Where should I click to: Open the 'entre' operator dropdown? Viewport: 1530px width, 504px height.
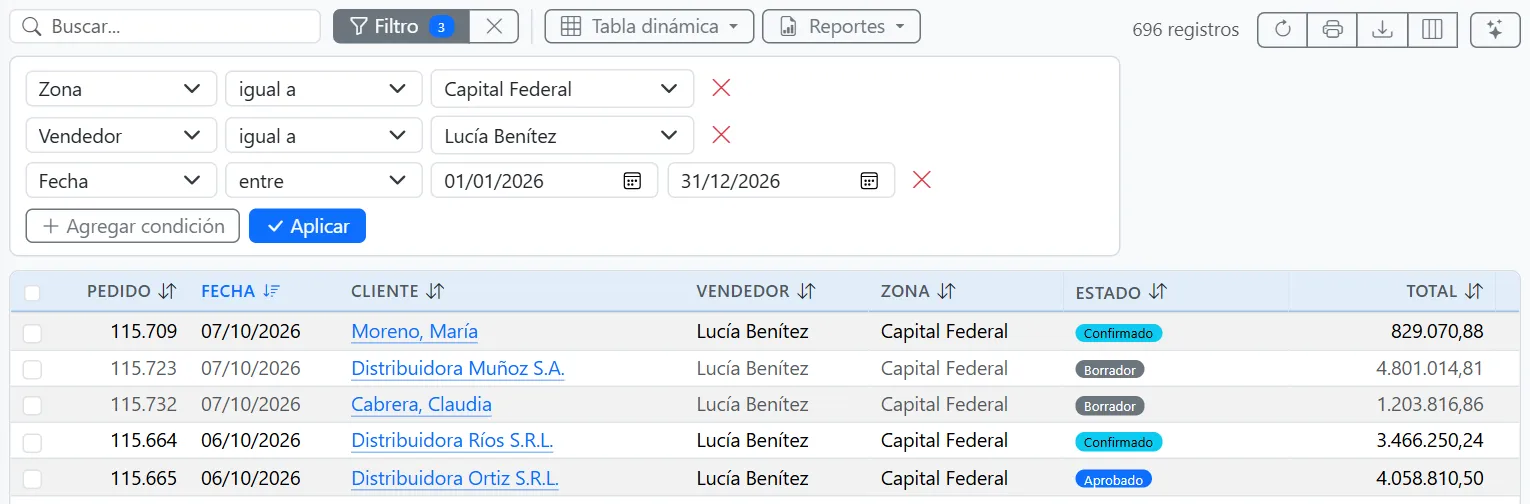[323, 181]
